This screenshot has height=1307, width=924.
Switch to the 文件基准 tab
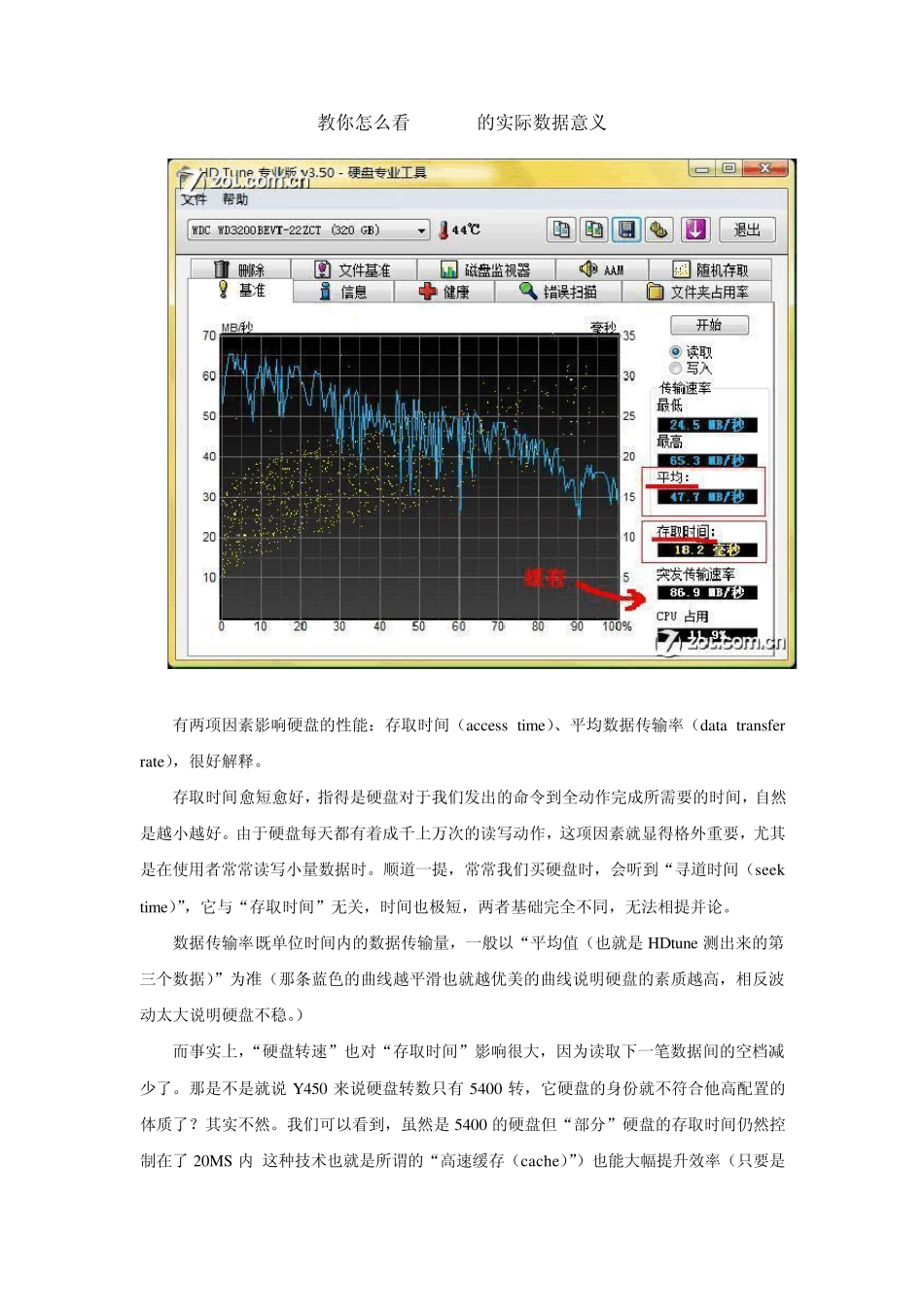353,269
